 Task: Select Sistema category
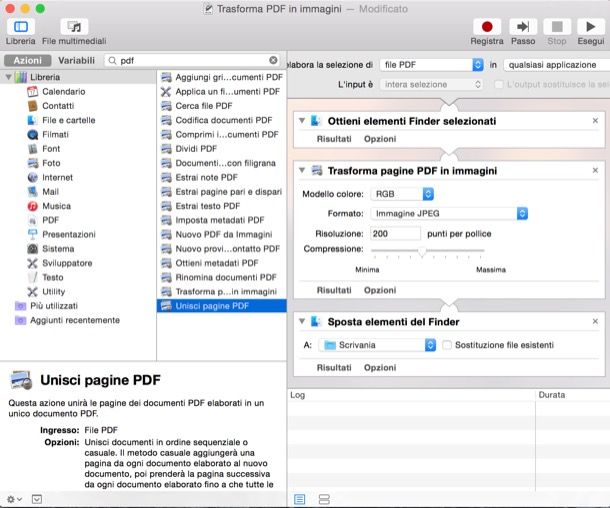[58, 249]
